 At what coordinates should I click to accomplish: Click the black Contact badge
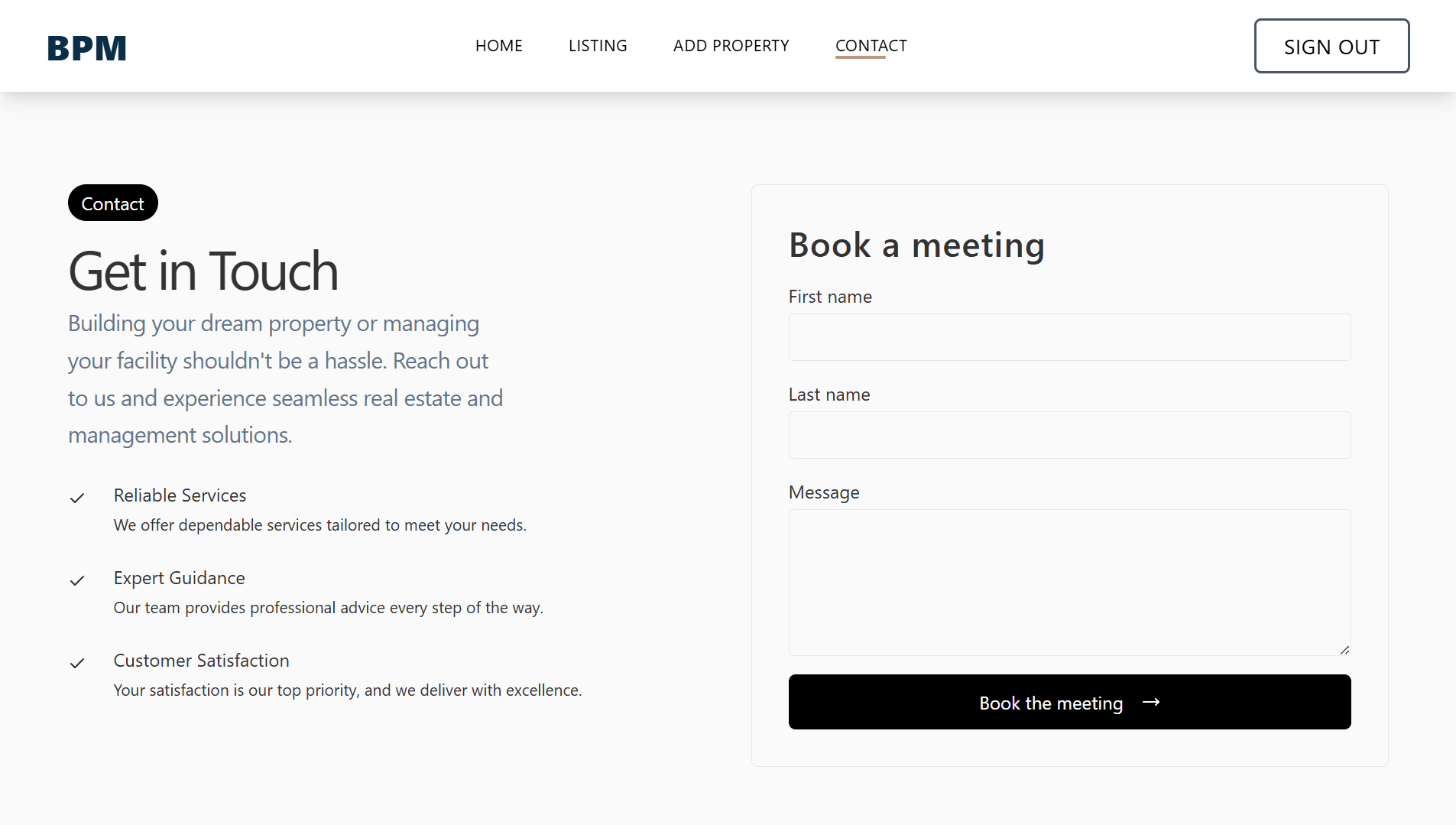pyautogui.click(x=113, y=203)
